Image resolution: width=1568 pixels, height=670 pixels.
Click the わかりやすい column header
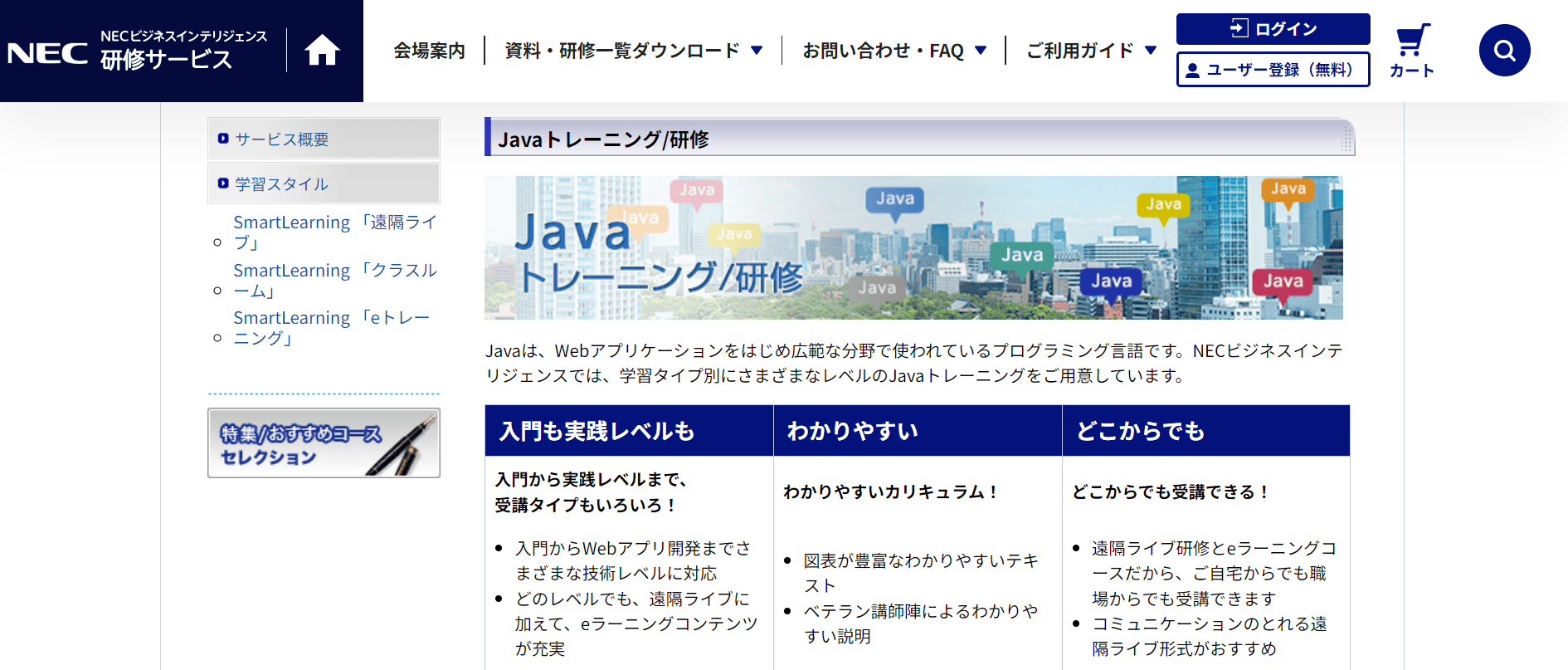[x=918, y=431]
